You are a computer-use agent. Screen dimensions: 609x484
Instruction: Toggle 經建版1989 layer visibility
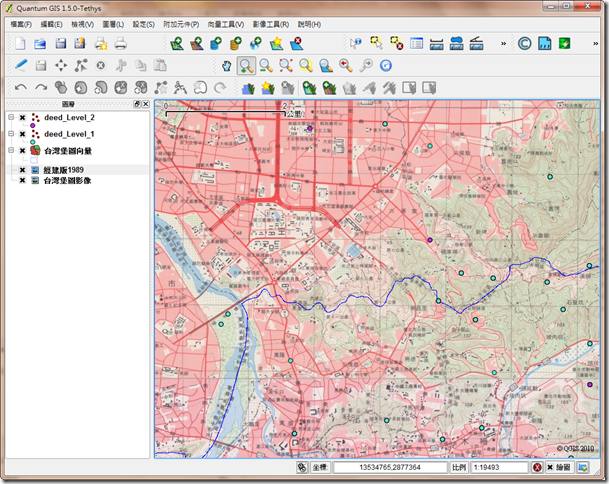[23, 170]
